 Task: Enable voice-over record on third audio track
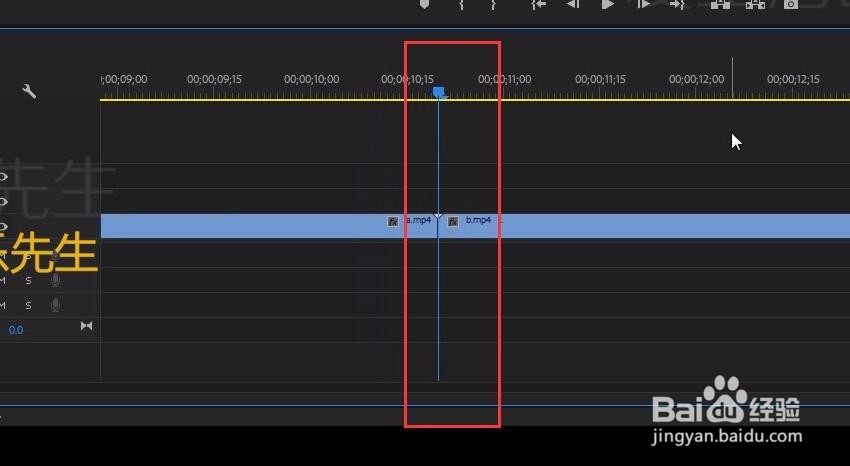(55, 305)
